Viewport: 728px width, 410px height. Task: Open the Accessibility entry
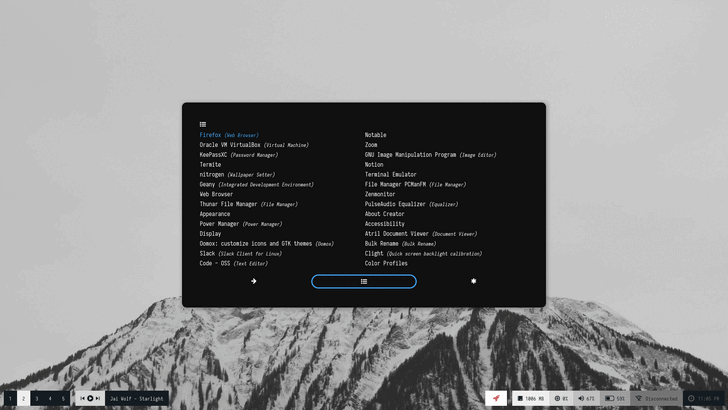coord(385,224)
